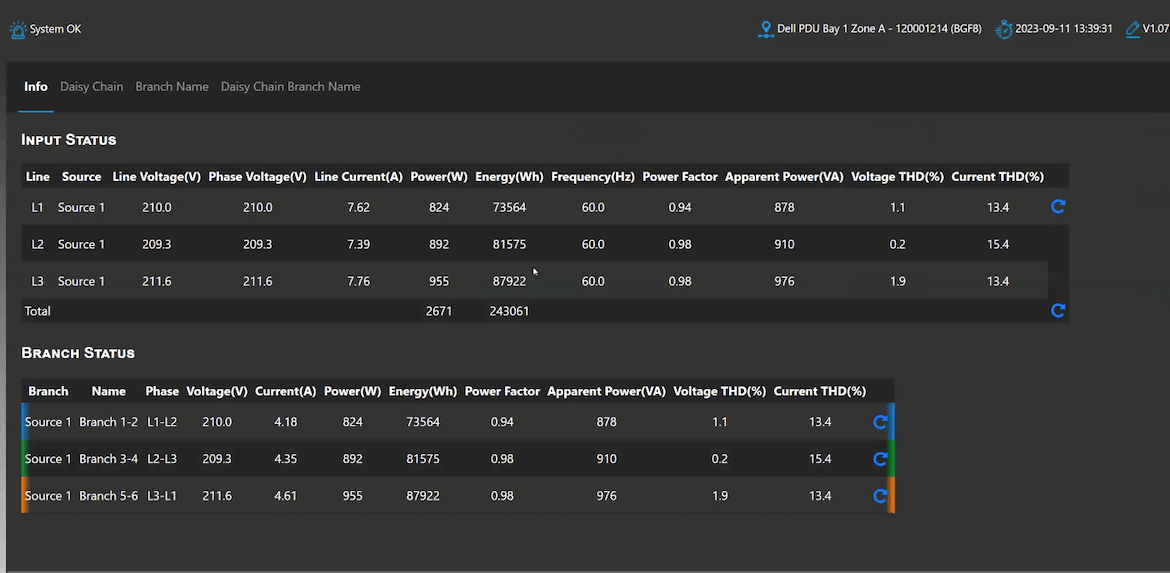Screen dimensions: 1170x573
Task: Click the location pin icon near the PDU name
Action: pyautogui.click(x=765, y=30)
